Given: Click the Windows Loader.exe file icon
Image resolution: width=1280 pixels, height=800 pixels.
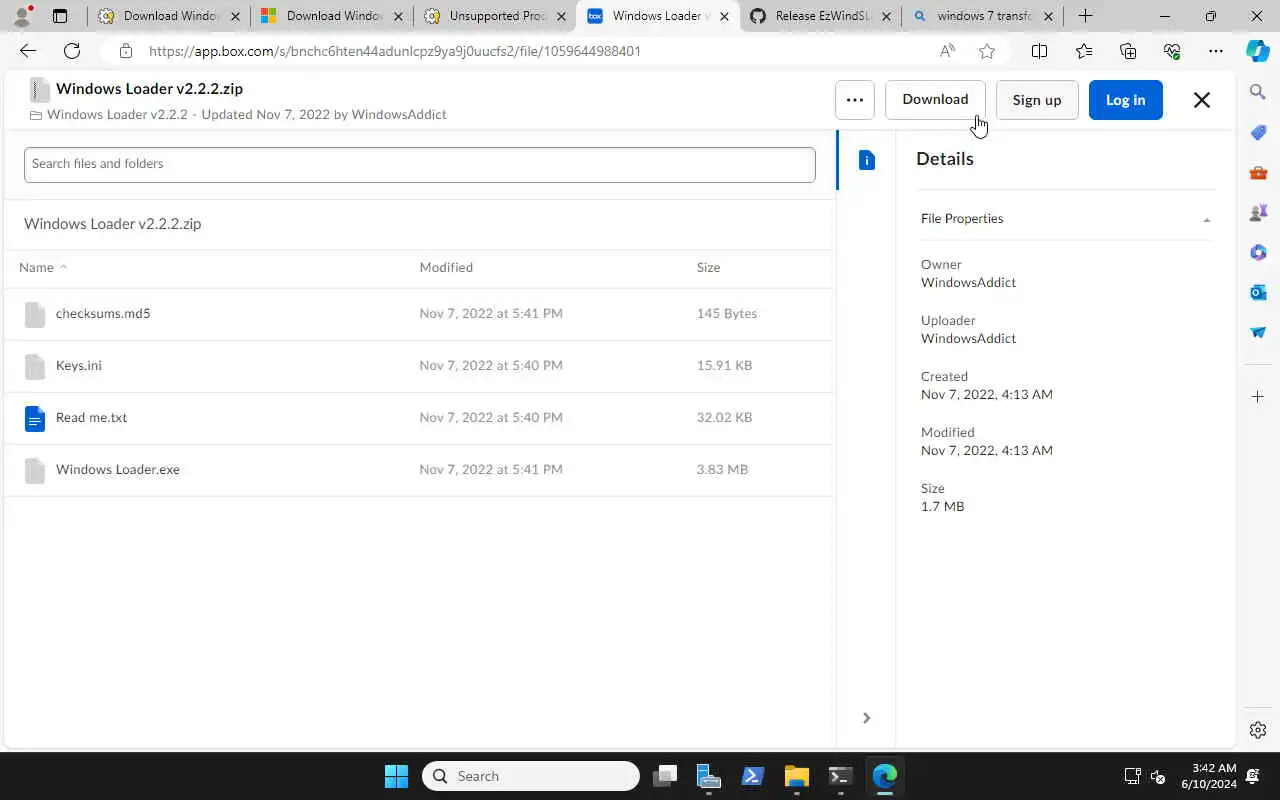Looking at the screenshot, I should (35, 470).
